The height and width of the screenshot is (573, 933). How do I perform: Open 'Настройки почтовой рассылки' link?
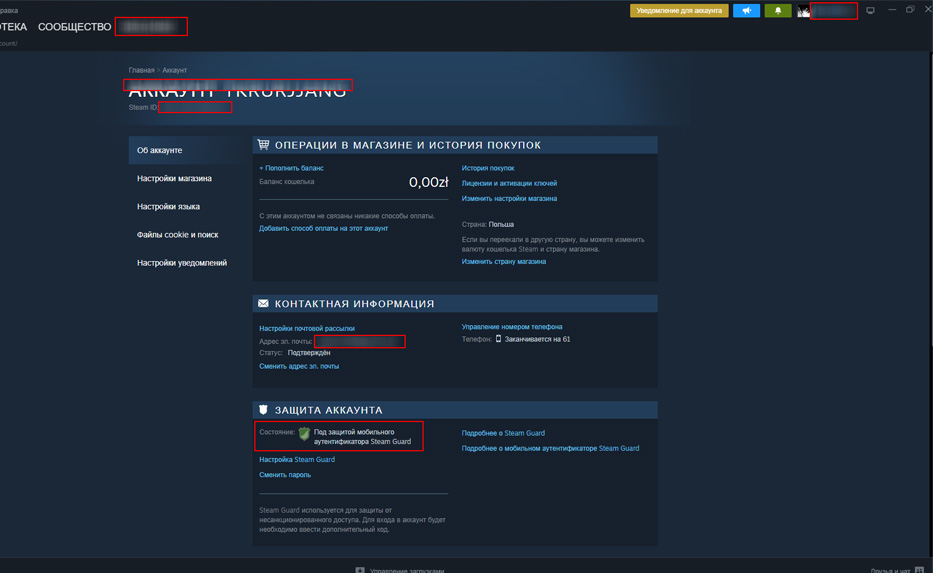(306, 328)
